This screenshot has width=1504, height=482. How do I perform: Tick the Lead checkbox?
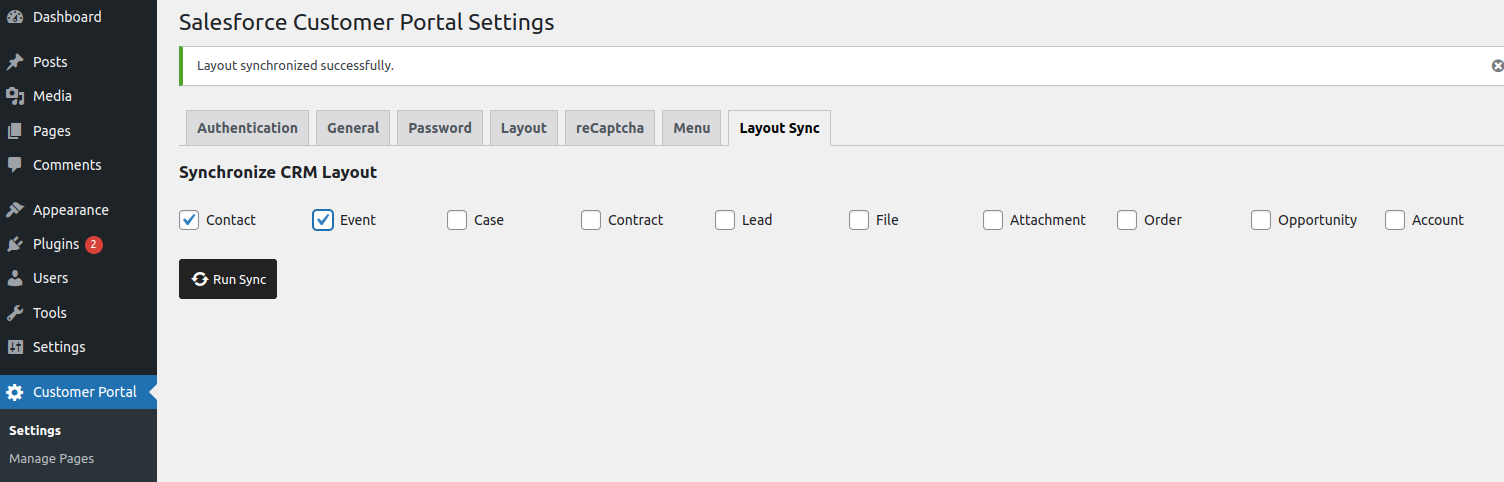(725, 220)
